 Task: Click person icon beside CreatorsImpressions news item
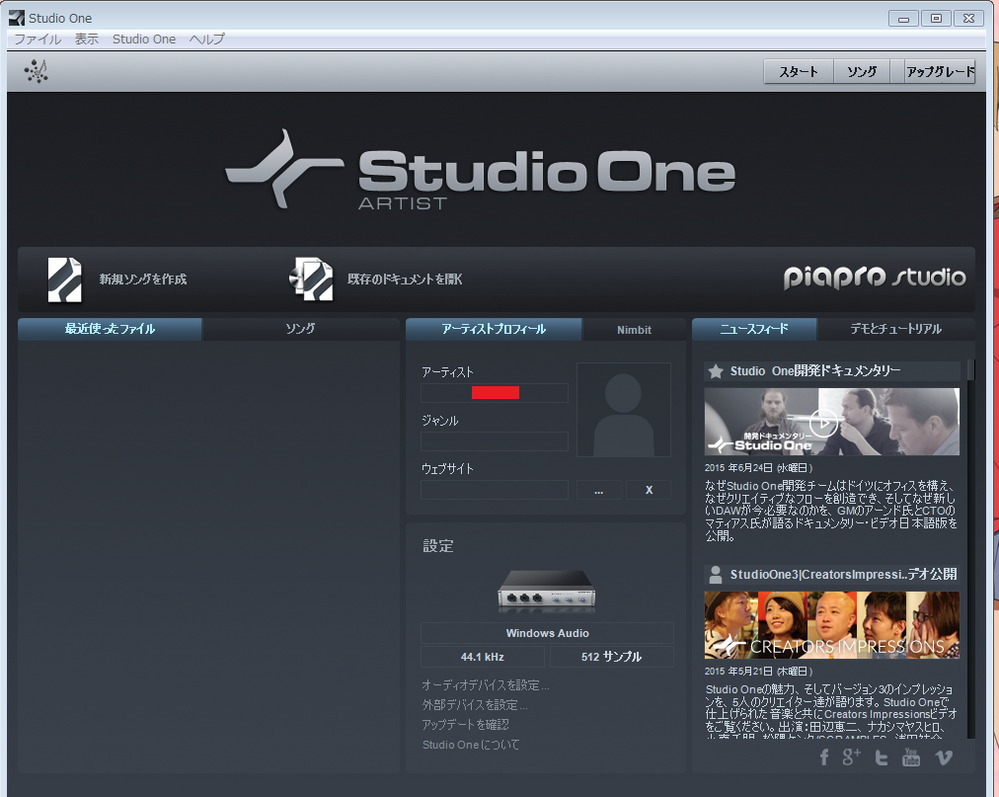click(x=715, y=575)
